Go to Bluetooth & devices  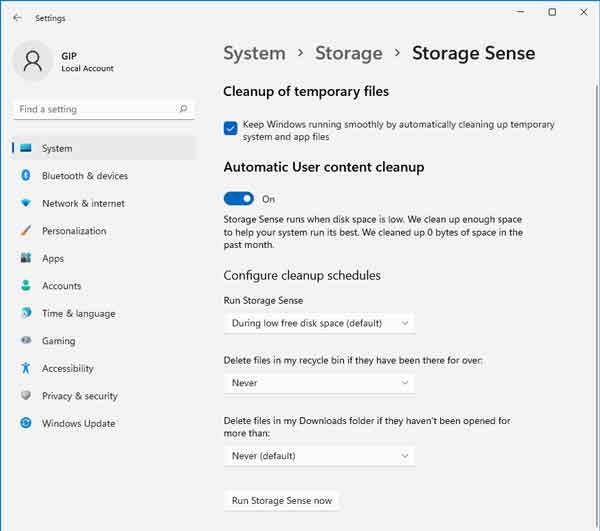[x=104, y=176]
